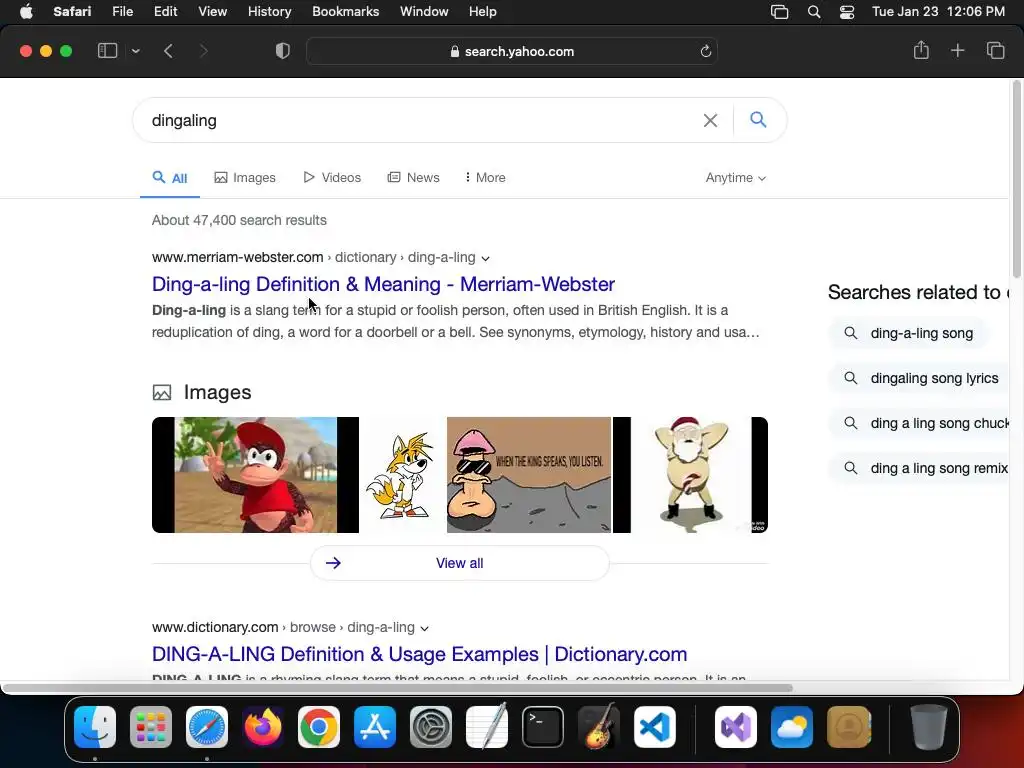Open a new tab with plus icon
This screenshot has width=1024, height=768.
(957, 50)
